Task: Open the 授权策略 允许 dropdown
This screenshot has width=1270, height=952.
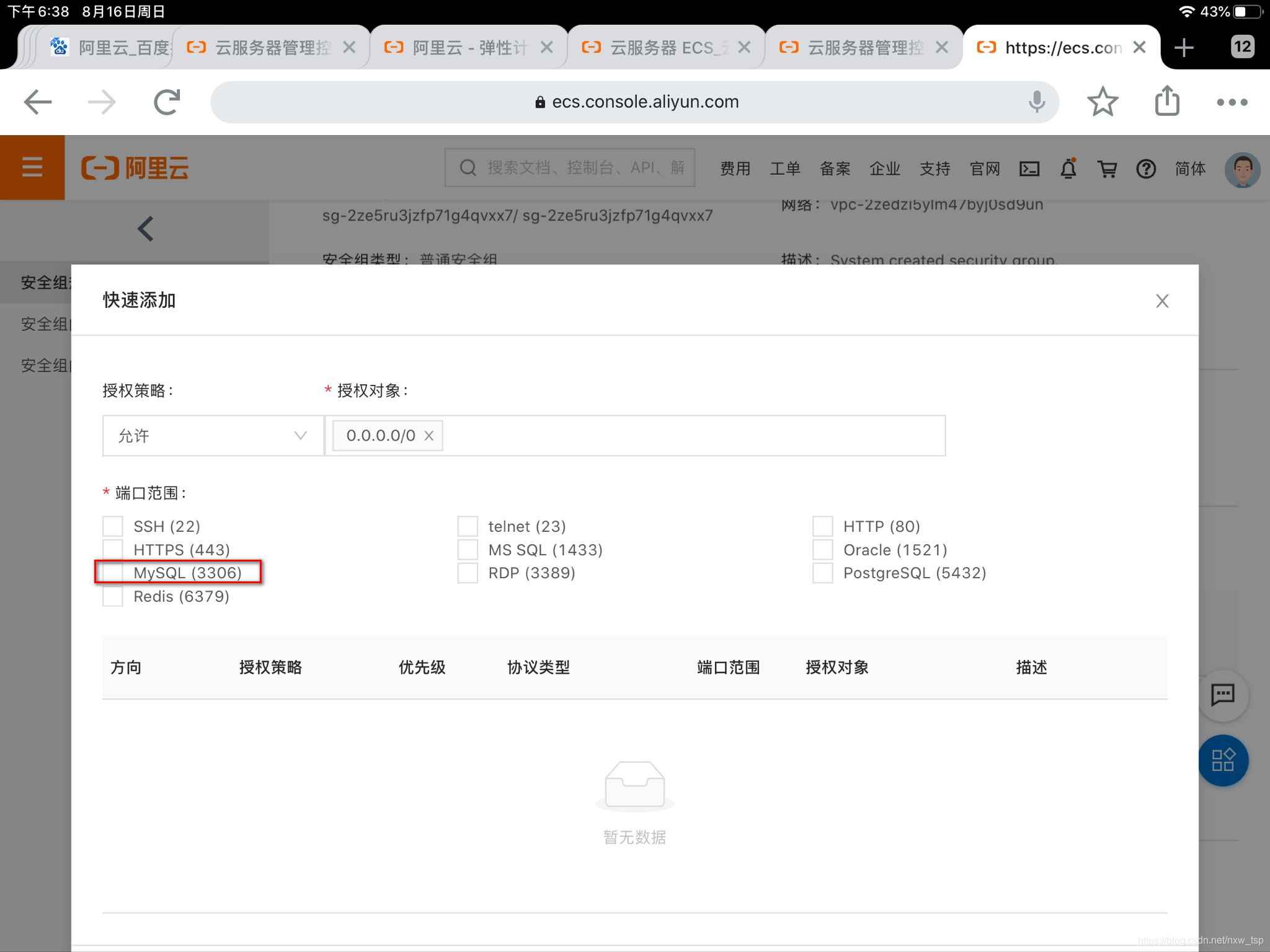Action: 213,436
